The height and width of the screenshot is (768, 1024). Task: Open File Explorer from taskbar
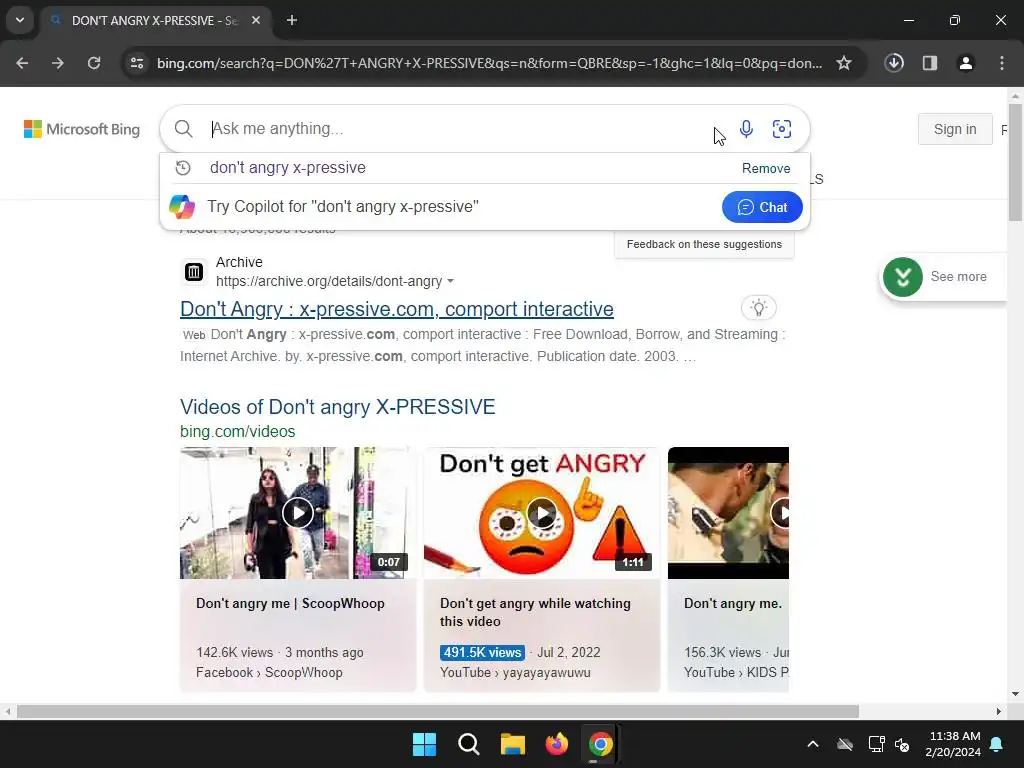(x=513, y=744)
